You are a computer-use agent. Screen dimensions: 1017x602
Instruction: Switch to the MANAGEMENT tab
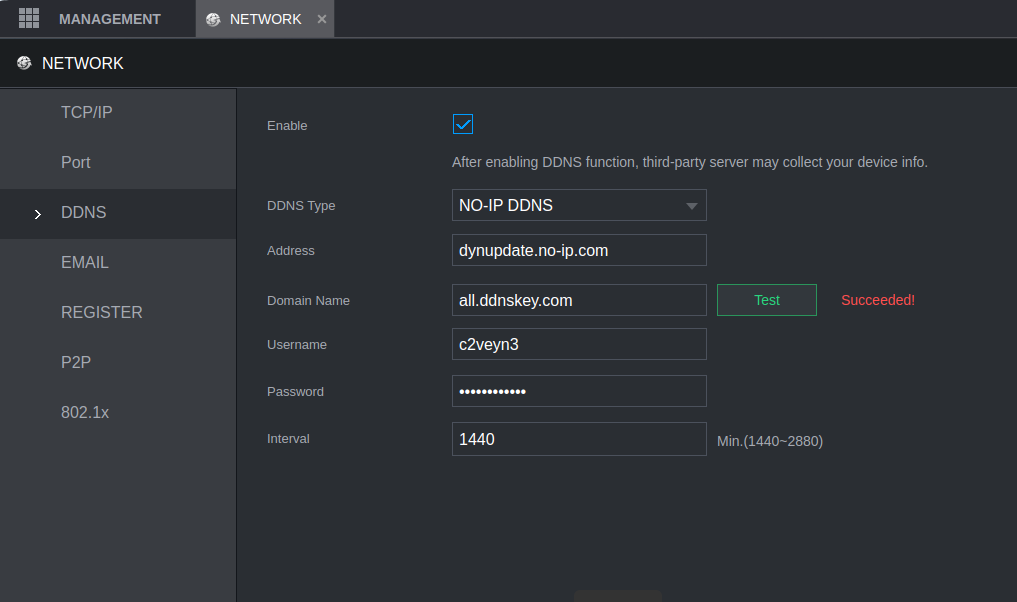pyautogui.click(x=109, y=19)
